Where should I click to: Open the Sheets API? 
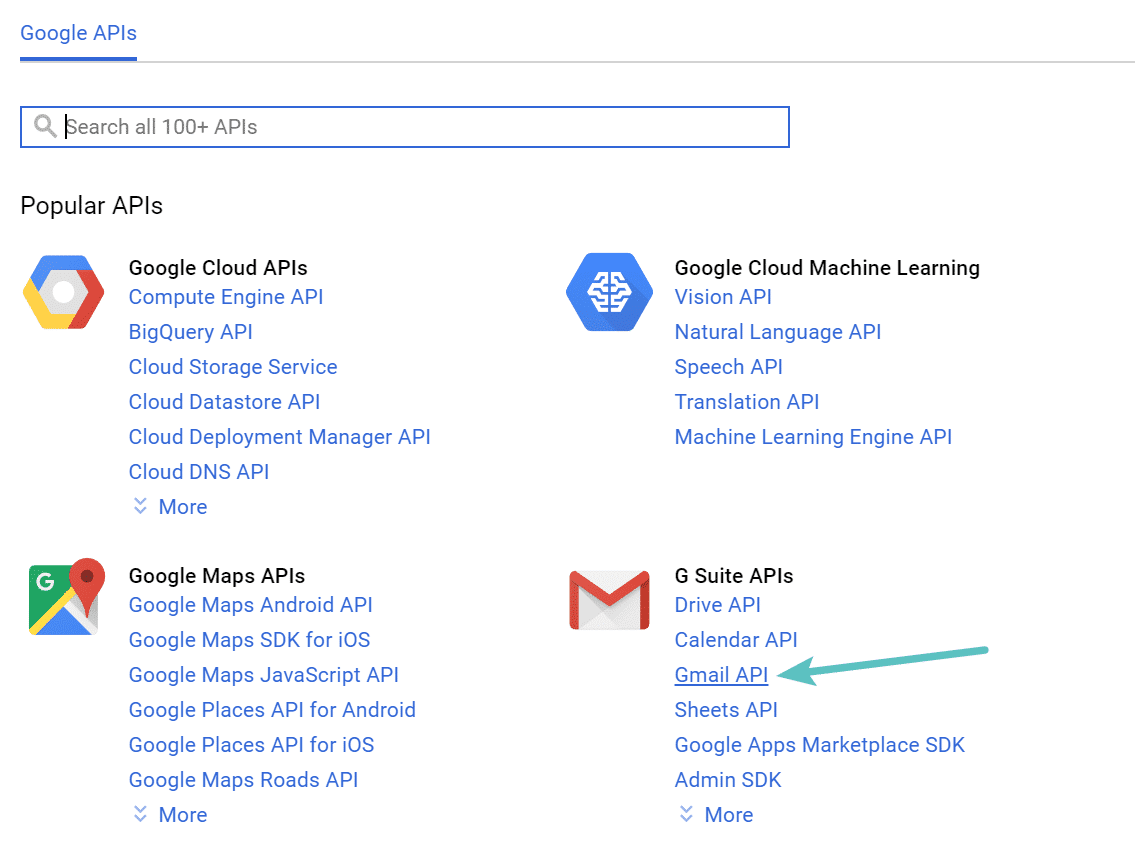(726, 710)
